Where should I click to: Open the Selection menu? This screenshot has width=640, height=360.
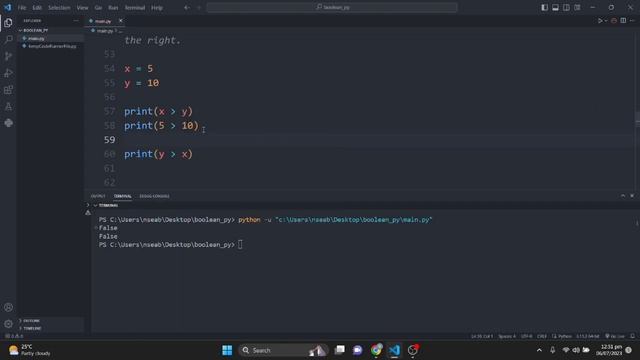(x=59, y=7)
